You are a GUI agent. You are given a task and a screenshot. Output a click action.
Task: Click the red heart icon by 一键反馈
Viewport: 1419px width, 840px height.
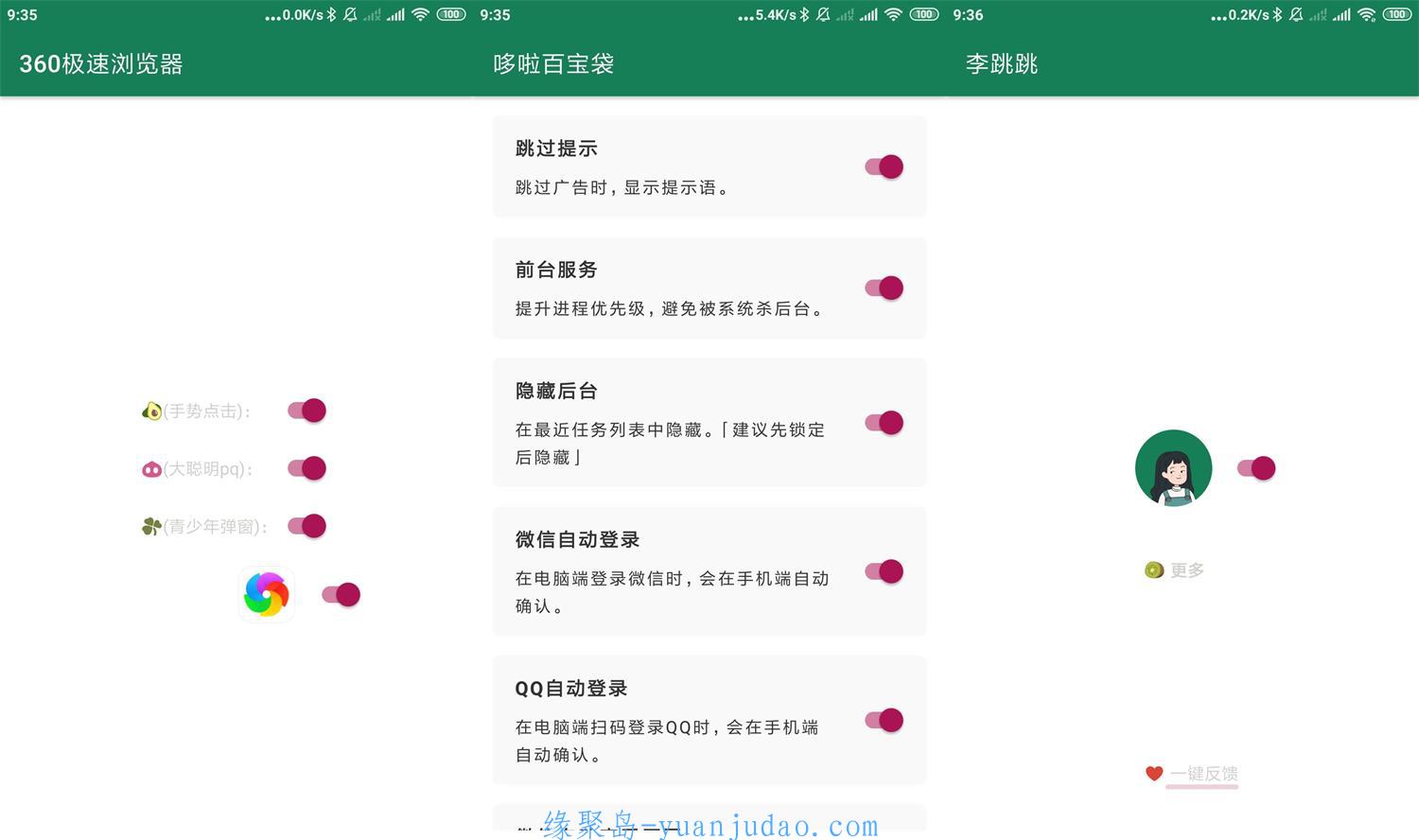coord(1154,774)
